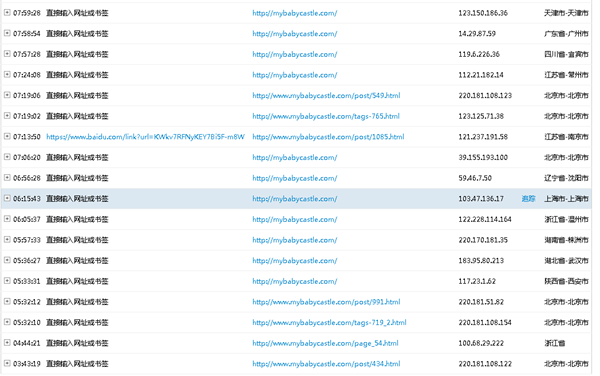Select the IP address 220.181.108.123
600x376 pixels.
[485, 96]
